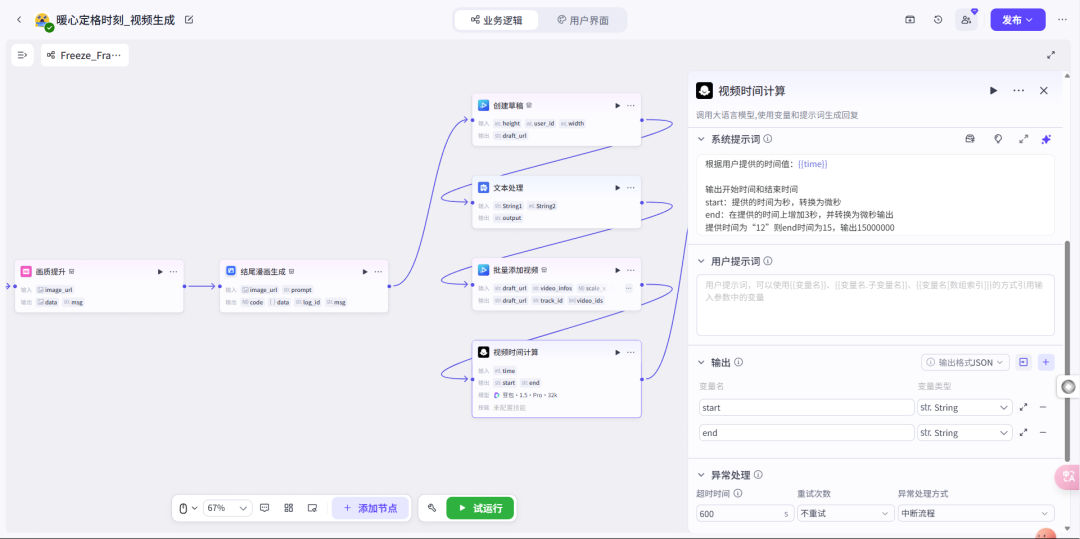1080x539 pixels.
Task: Collapse the 异常处理 section
Action: coord(701,475)
